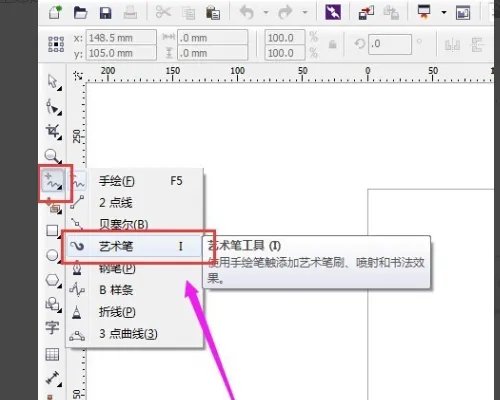Screen dimensions: 500x400
Task: Select the Smart fill tool
Action: [x=53, y=207]
